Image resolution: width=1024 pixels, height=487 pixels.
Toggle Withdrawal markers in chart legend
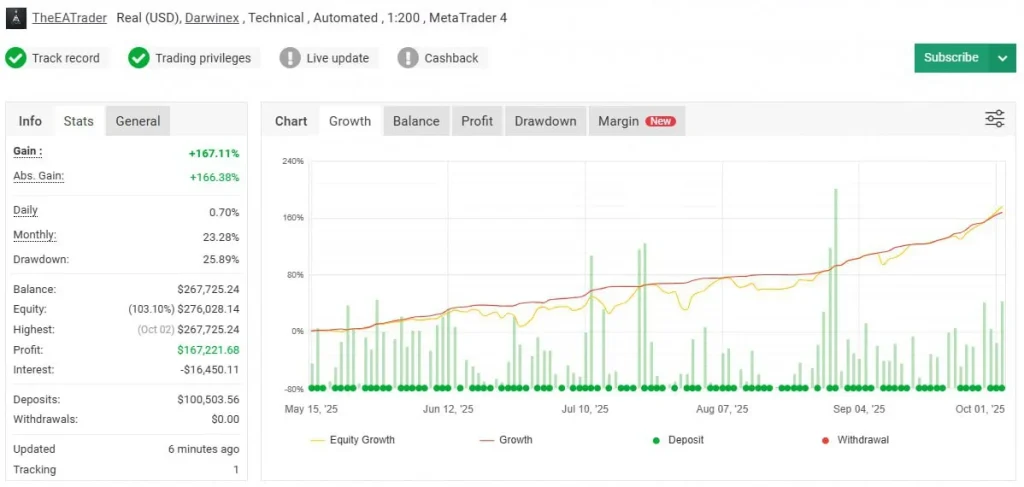[854, 440]
